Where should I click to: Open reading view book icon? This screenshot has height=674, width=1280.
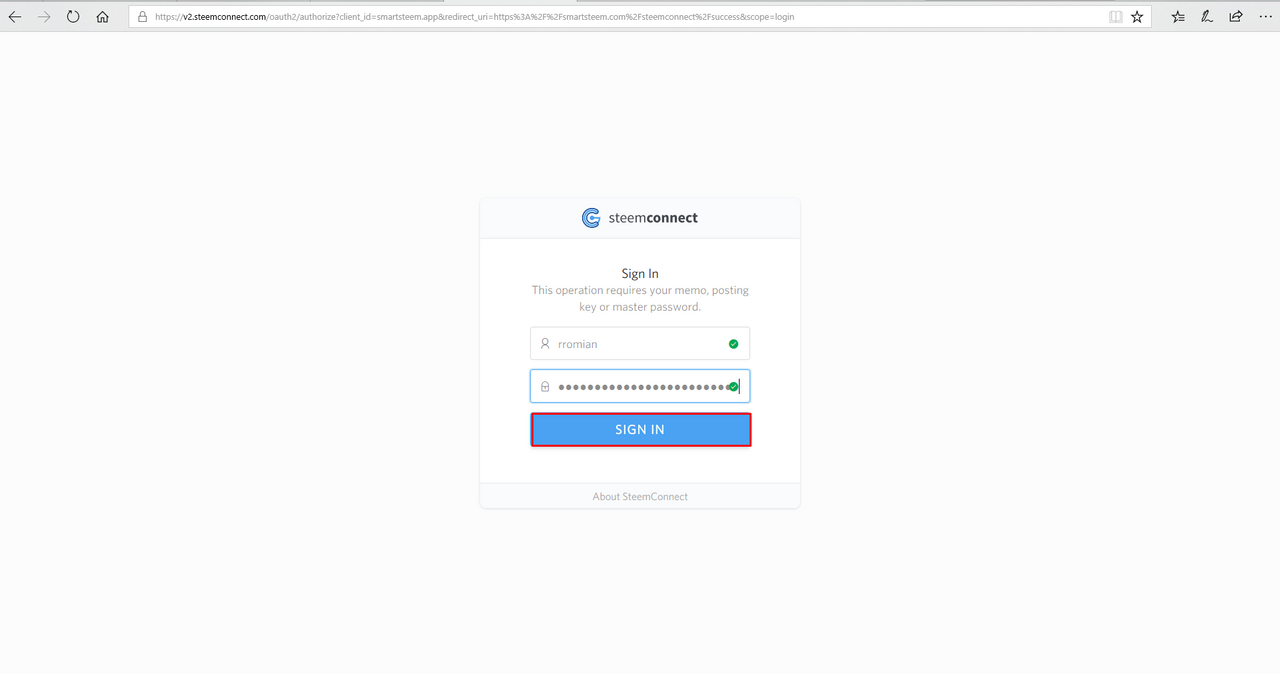1116,17
